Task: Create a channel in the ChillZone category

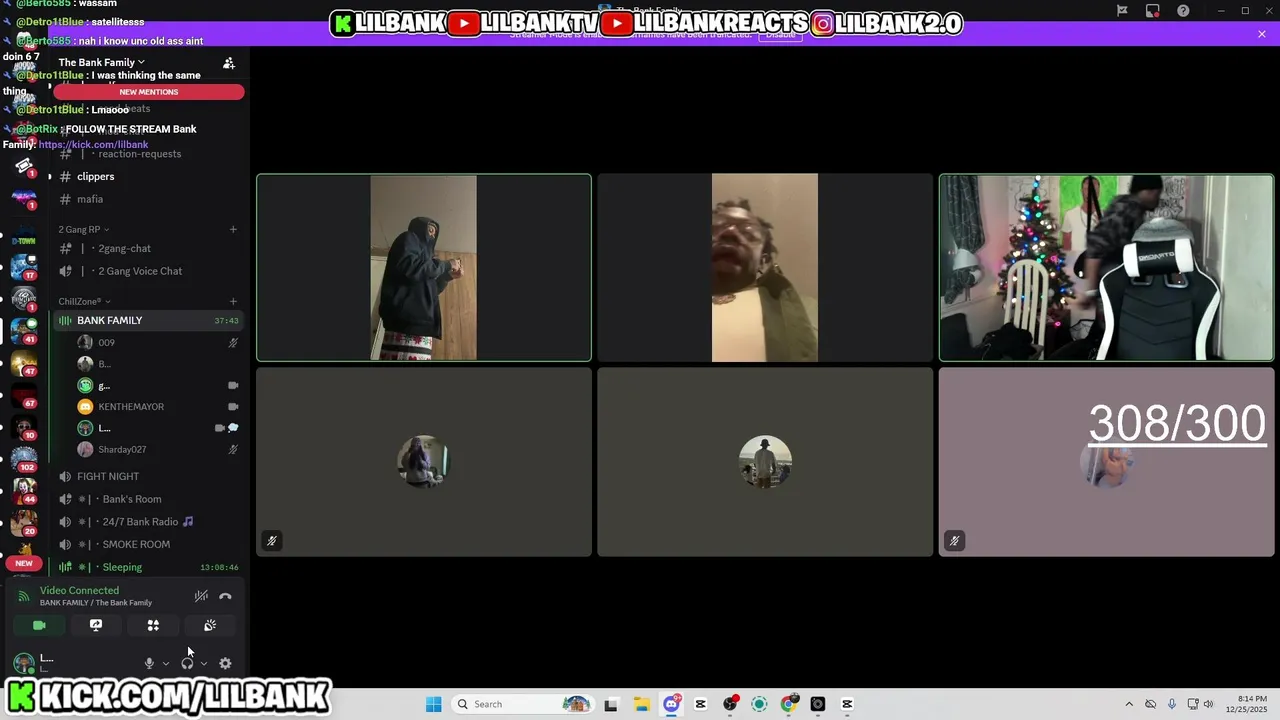Action: pos(233,301)
